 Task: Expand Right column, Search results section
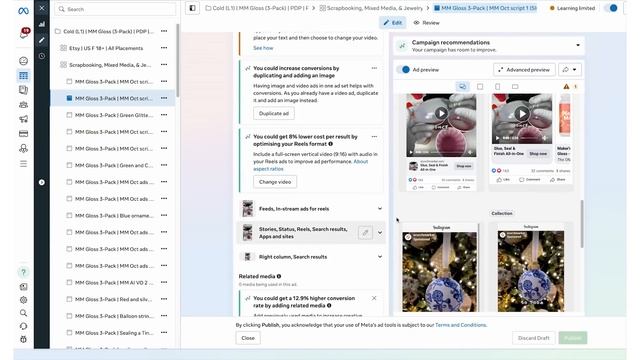(380, 257)
